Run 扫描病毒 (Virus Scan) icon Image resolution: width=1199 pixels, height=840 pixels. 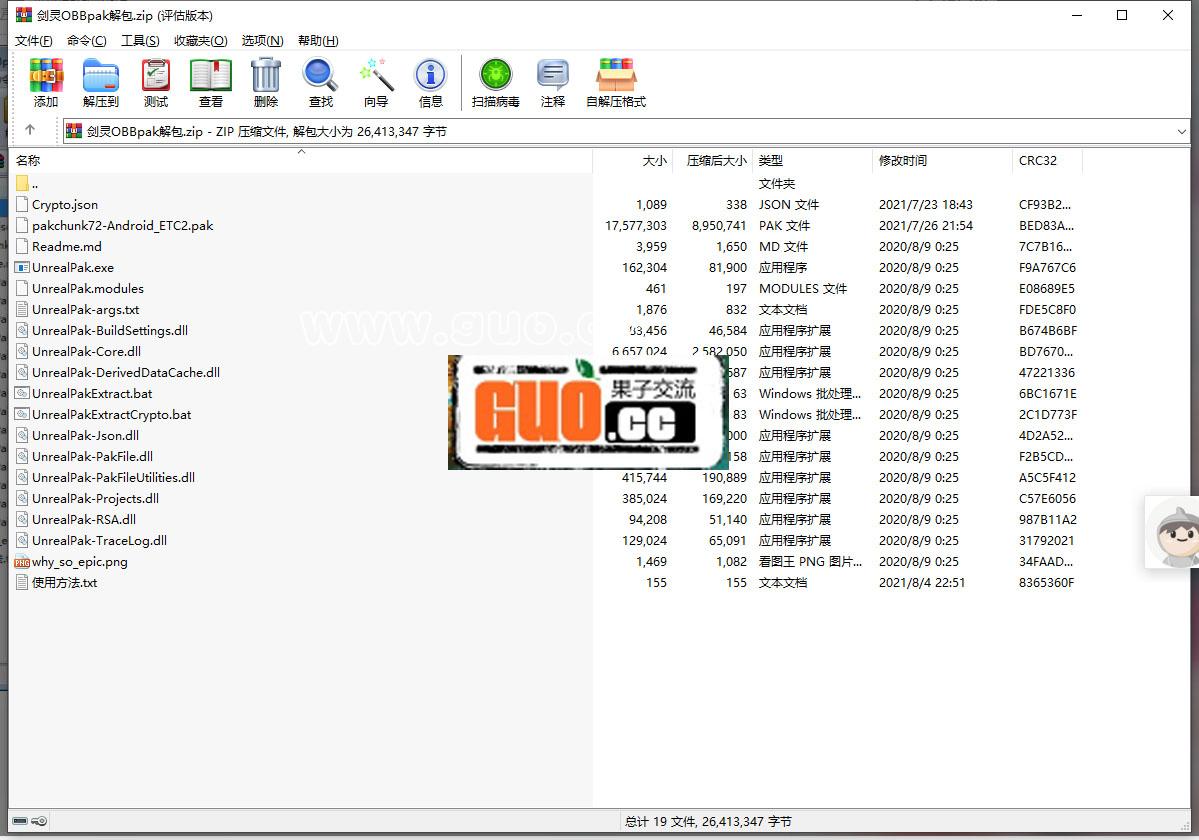tap(495, 76)
